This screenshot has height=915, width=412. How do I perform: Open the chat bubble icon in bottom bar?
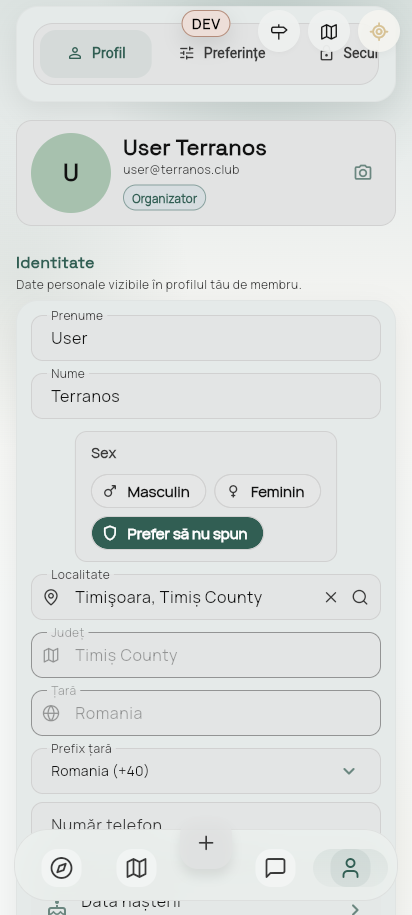275,868
